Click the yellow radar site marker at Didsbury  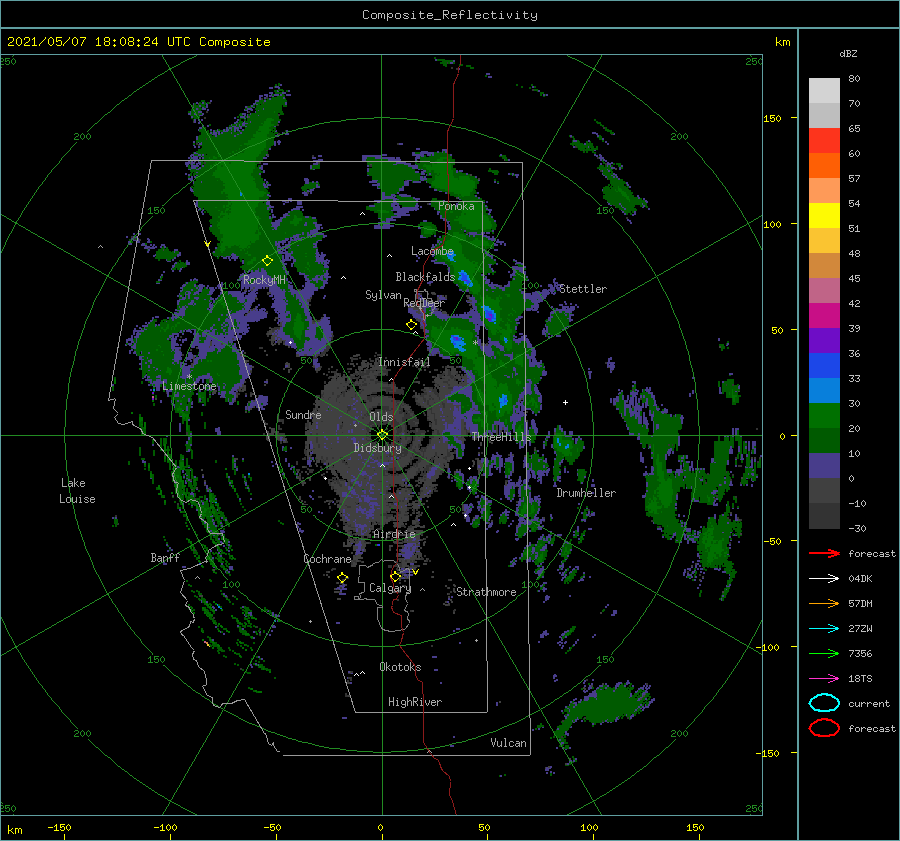382,435
